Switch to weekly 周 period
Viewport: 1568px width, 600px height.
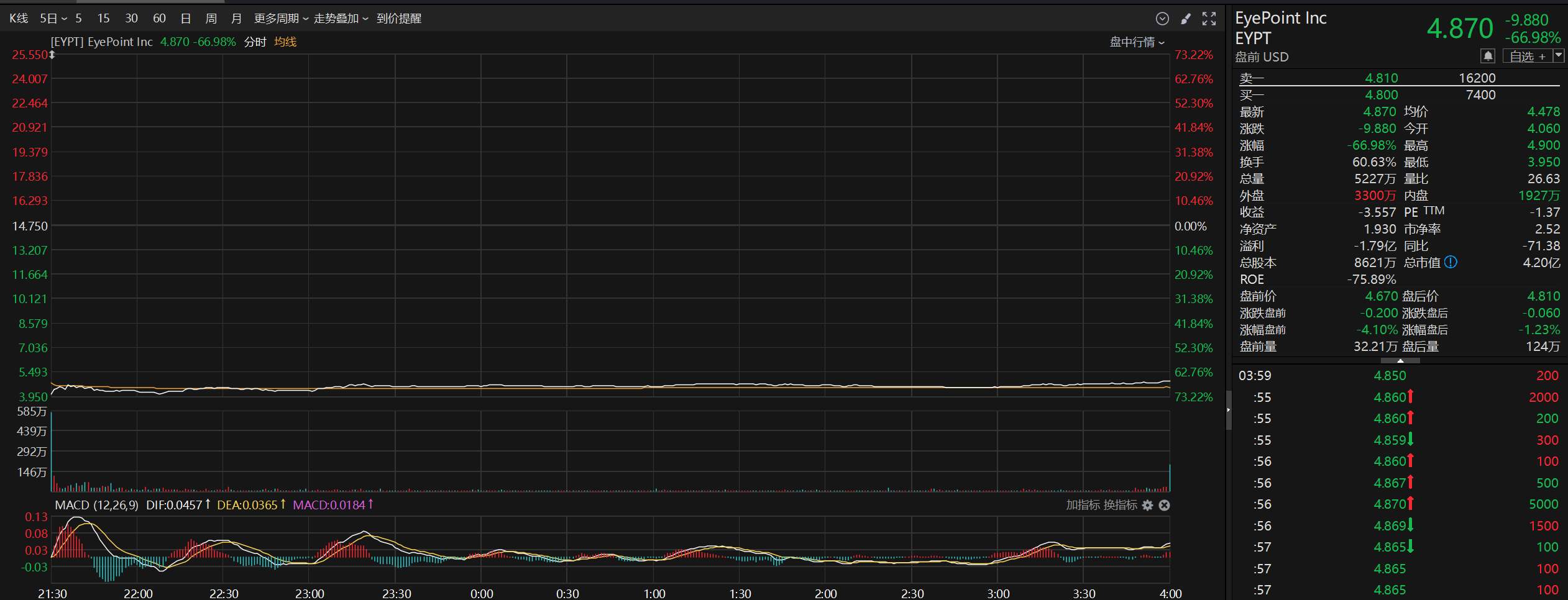(211, 19)
